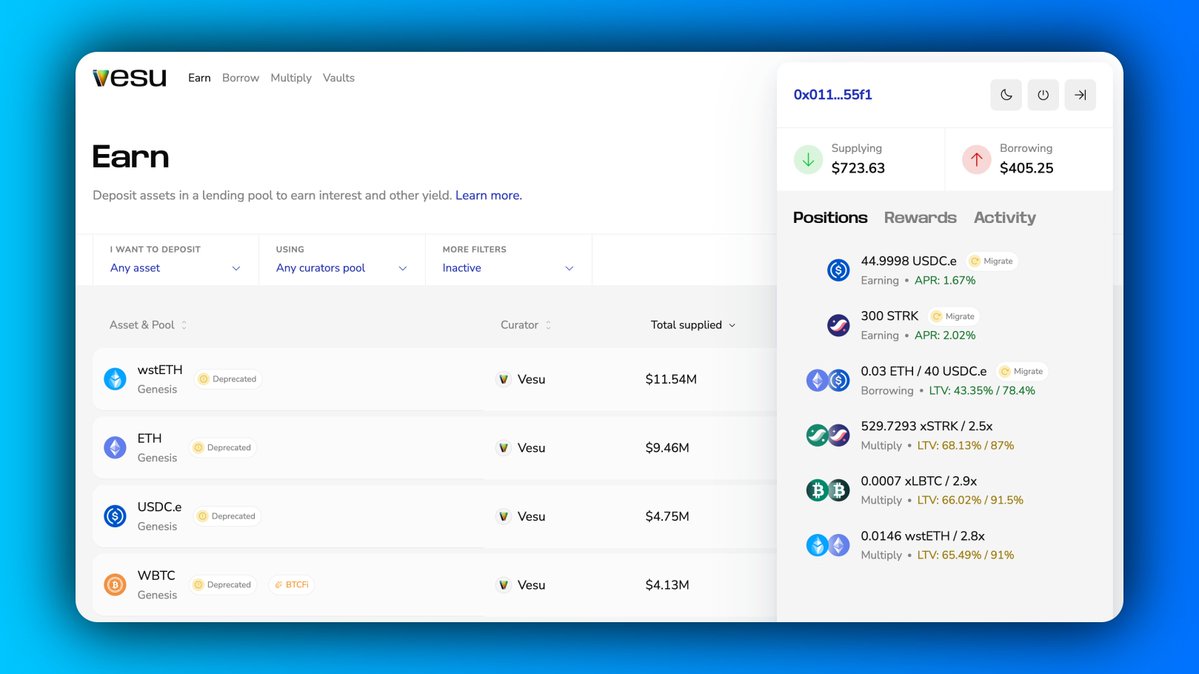Click the APR: 1.67% text

point(944,281)
